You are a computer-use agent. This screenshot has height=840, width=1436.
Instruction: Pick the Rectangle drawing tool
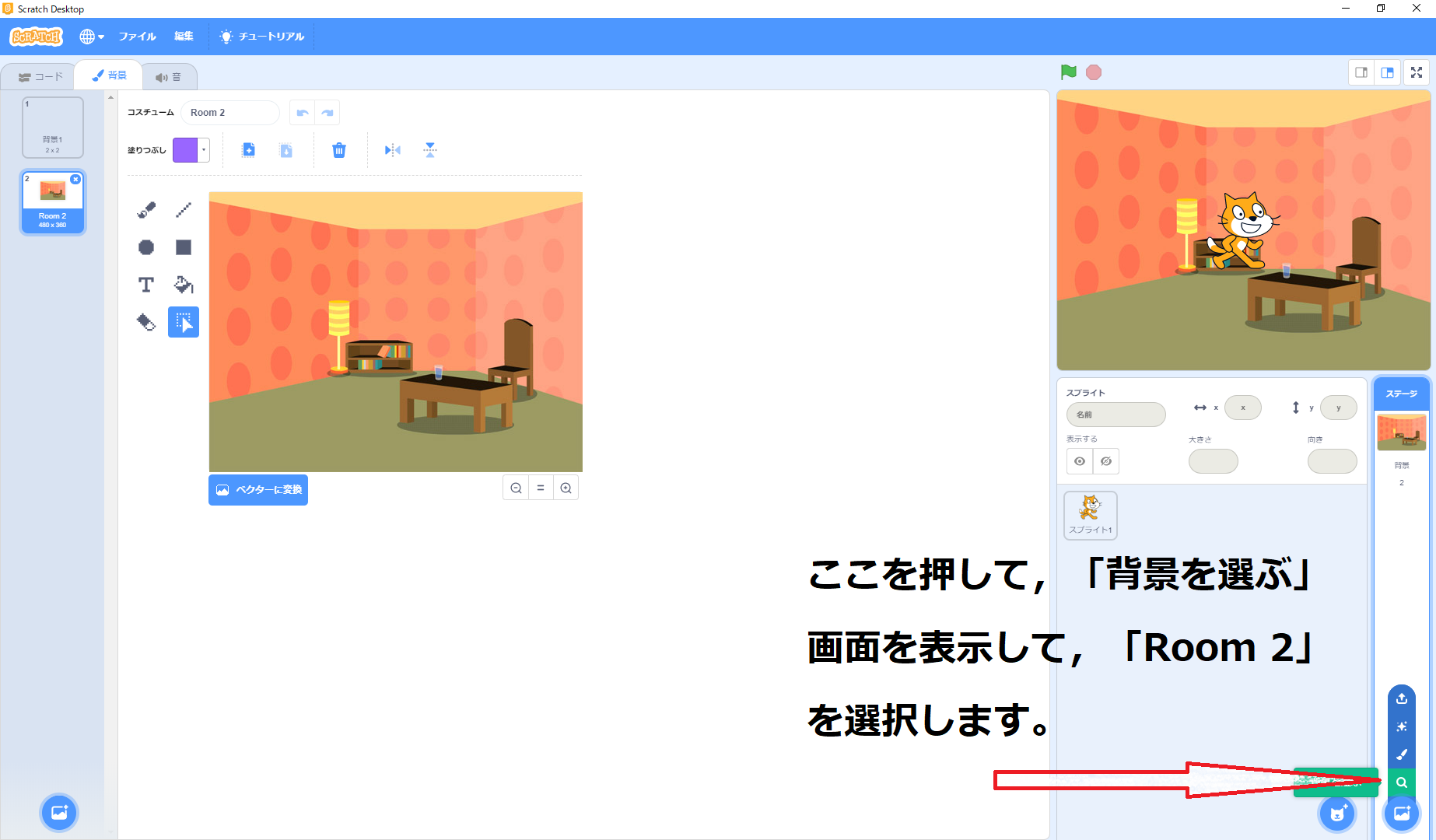point(184,247)
